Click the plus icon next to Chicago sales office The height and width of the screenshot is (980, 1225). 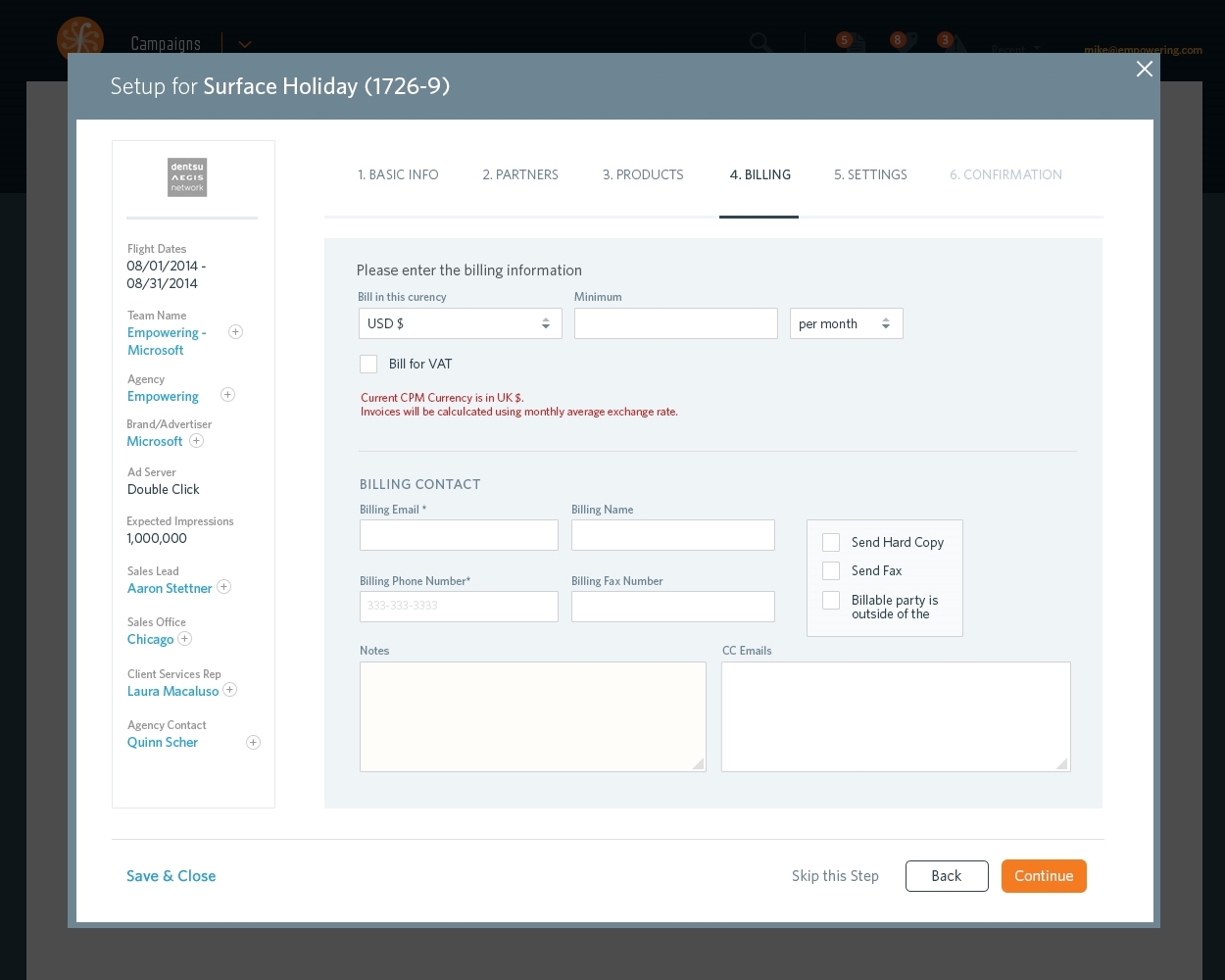click(x=184, y=638)
